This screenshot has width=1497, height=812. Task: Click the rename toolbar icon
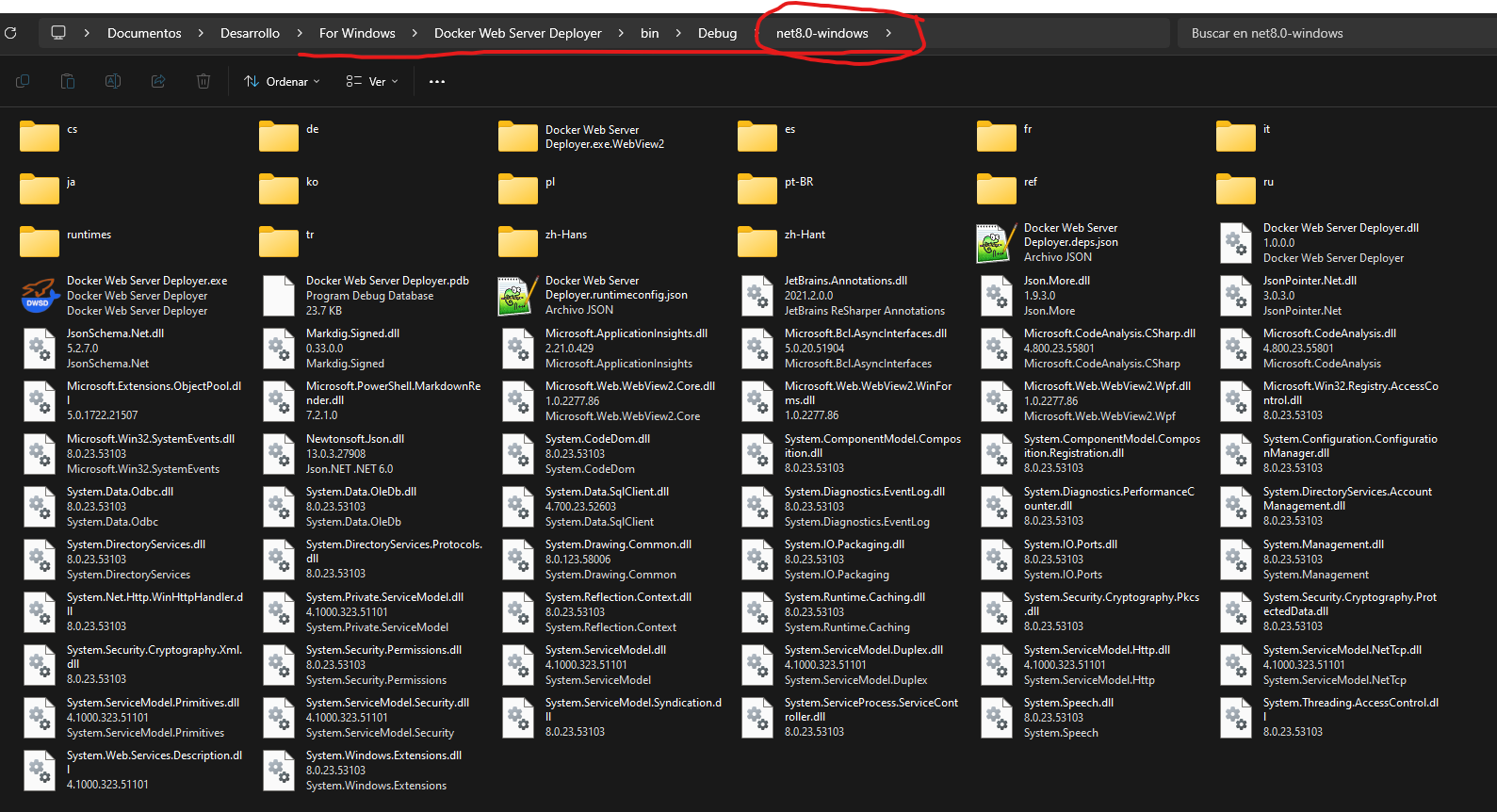point(113,82)
